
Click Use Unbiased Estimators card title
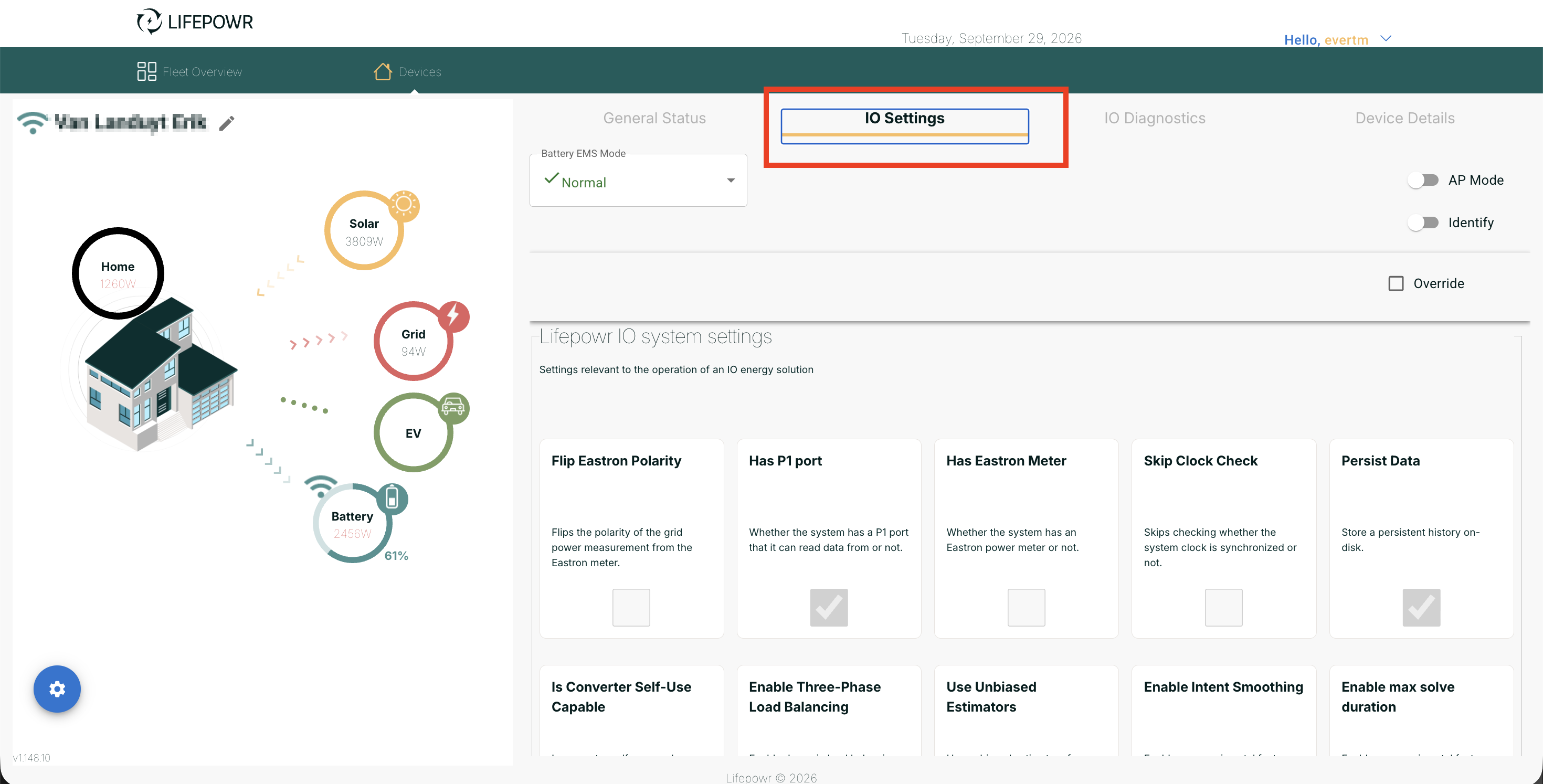point(991,696)
